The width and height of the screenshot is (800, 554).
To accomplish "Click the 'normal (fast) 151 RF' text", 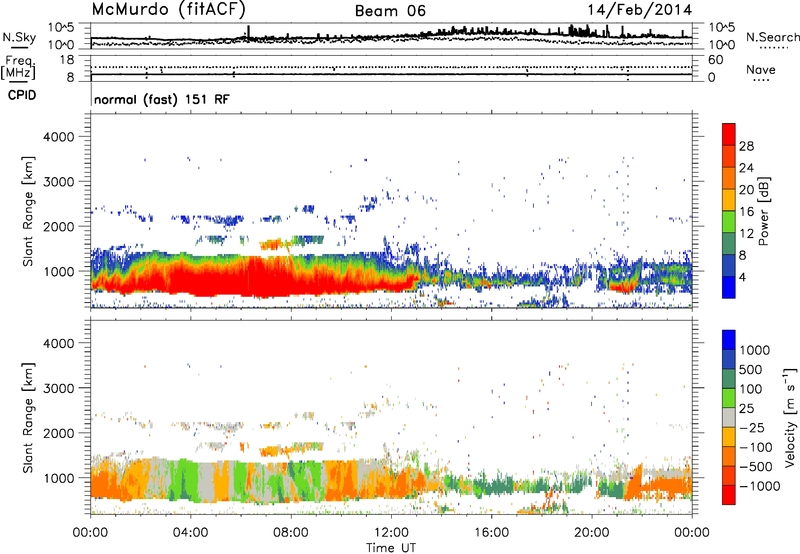I will pyautogui.click(x=162, y=99).
